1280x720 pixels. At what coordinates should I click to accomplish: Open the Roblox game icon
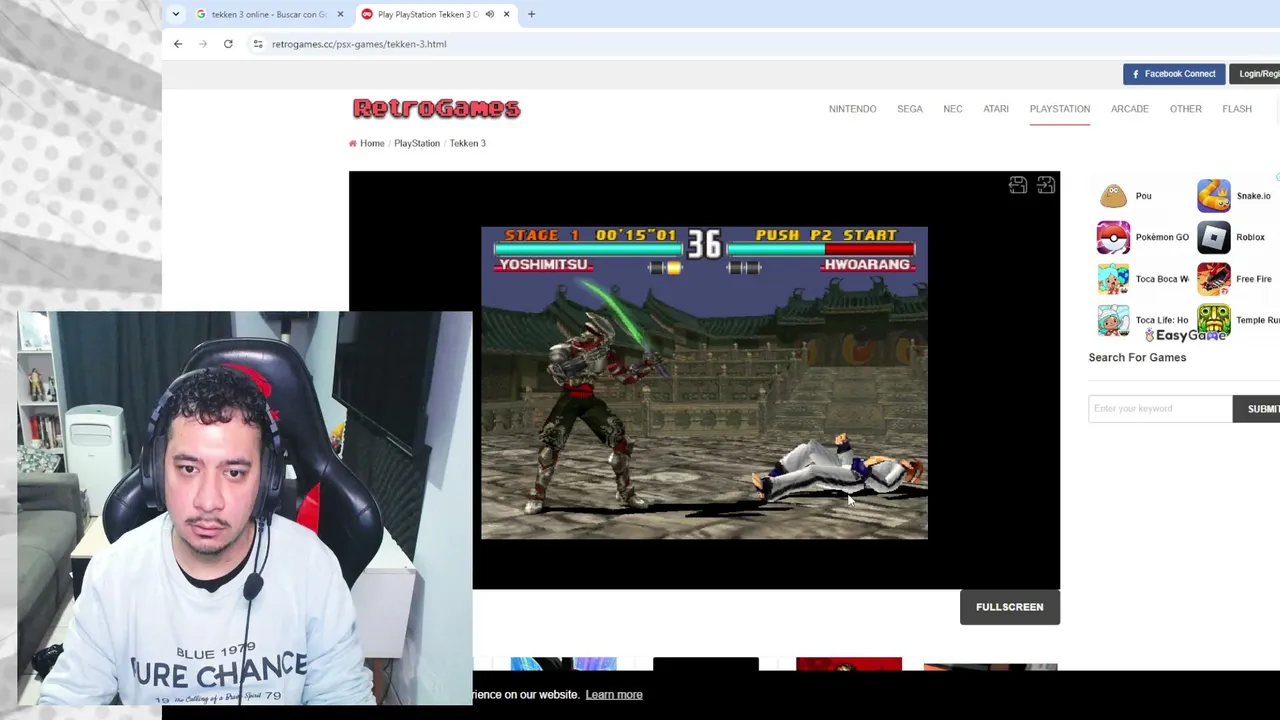pos(1214,238)
